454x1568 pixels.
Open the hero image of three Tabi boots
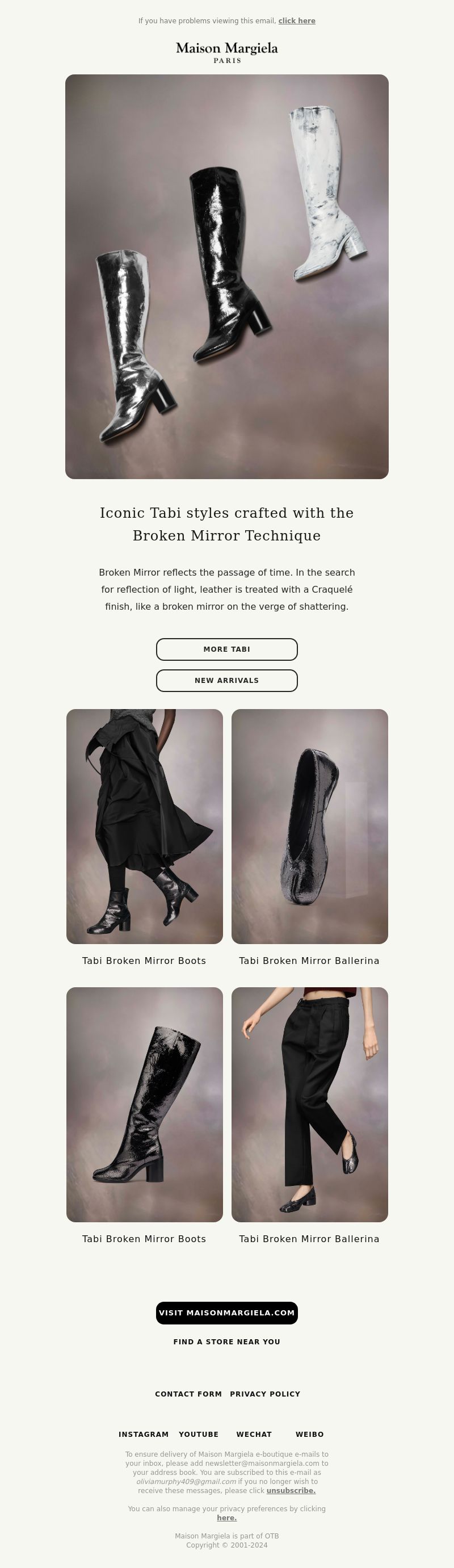tap(227, 276)
